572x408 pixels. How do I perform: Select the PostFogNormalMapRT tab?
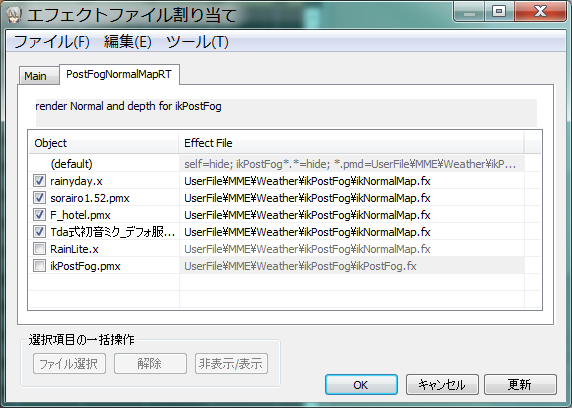119,74
